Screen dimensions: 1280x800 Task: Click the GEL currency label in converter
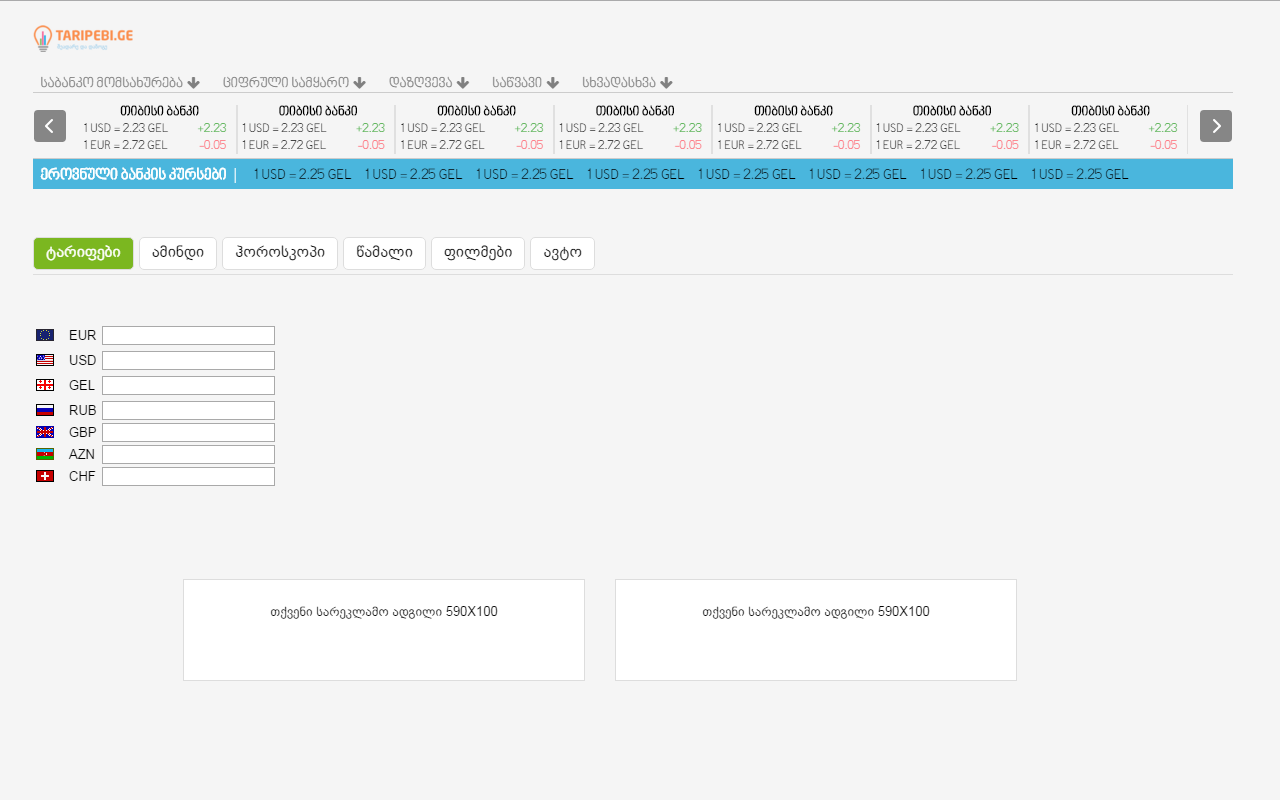(82, 385)
